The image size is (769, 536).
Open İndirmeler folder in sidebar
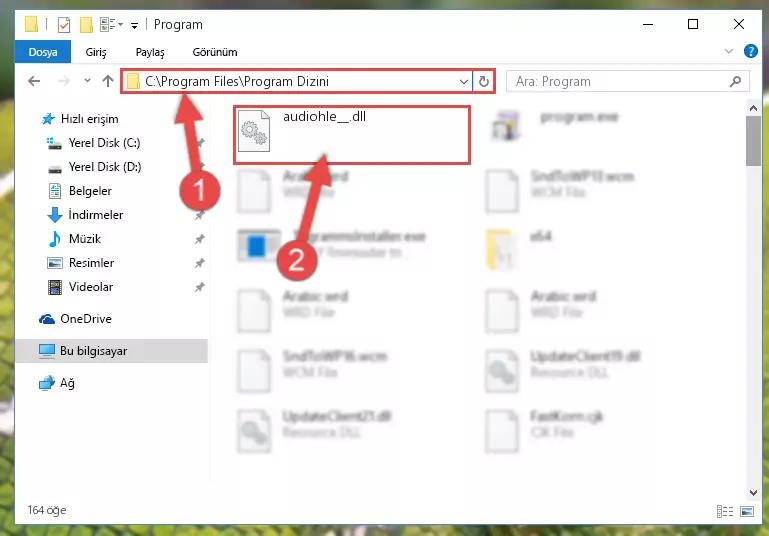click(x=96, y=215)
